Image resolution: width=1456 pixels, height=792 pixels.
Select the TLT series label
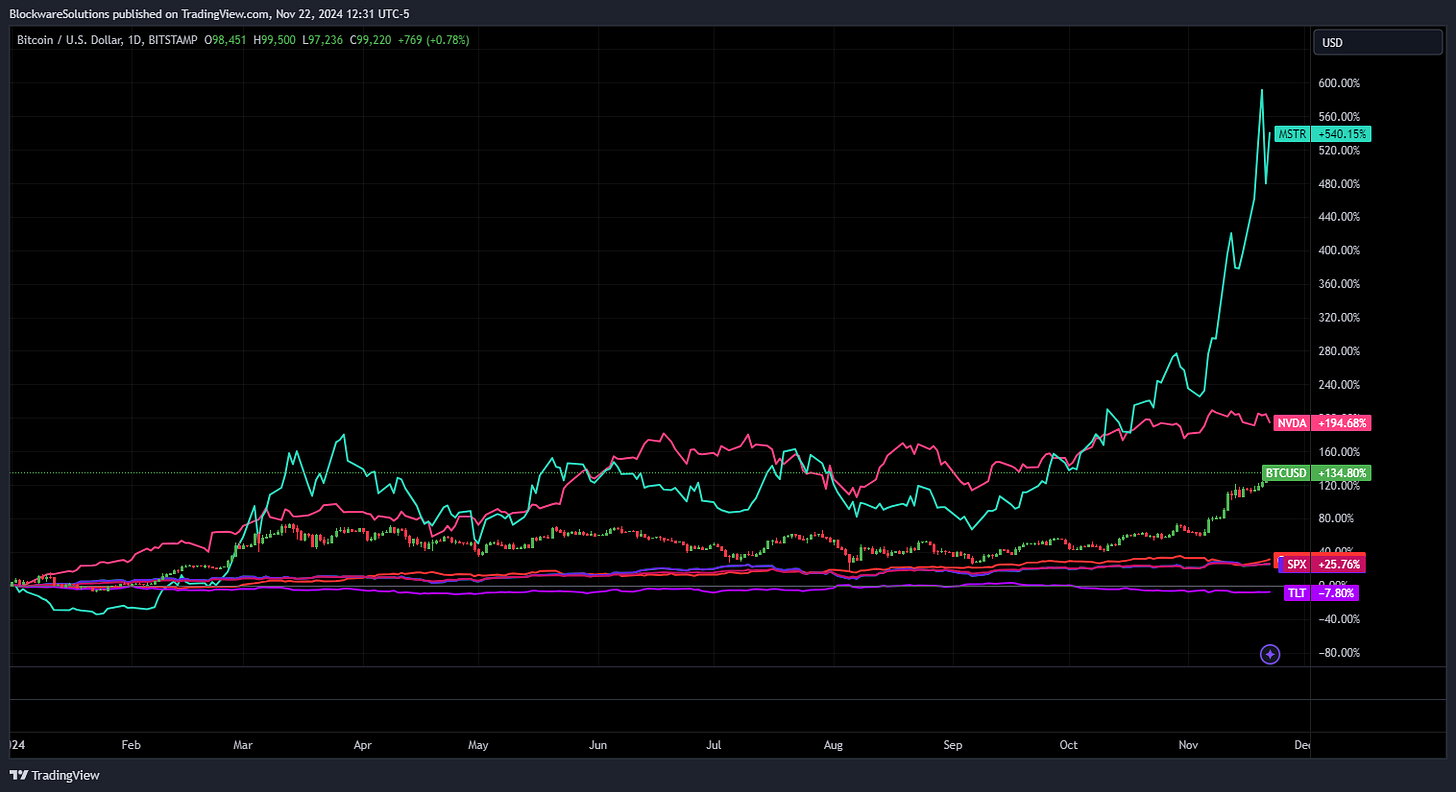[1297, 594]
